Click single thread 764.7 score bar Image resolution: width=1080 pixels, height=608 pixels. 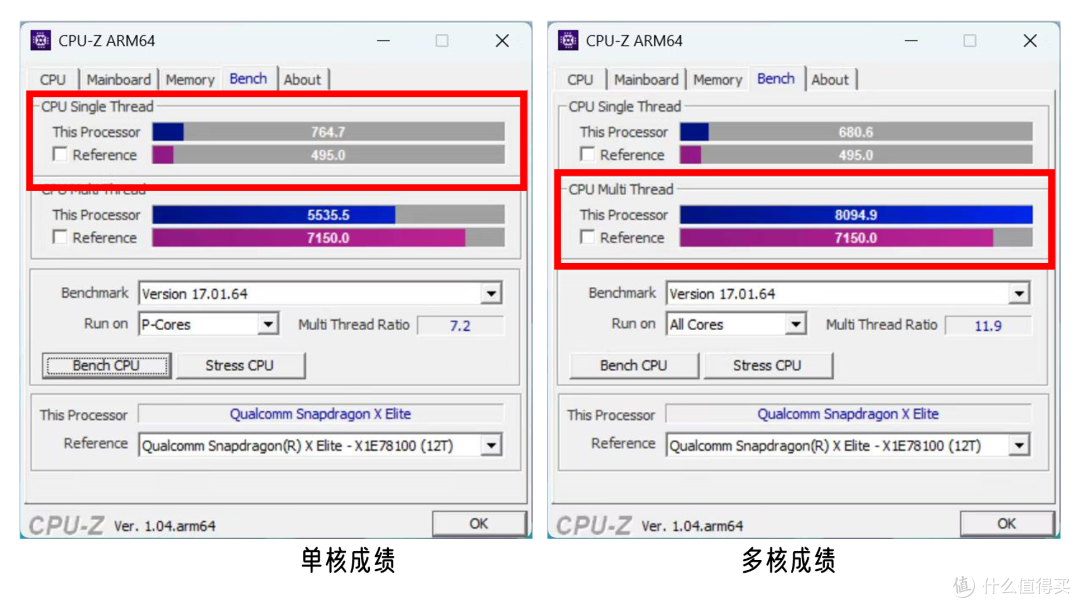pyautogui.click(x=329, y=132)
